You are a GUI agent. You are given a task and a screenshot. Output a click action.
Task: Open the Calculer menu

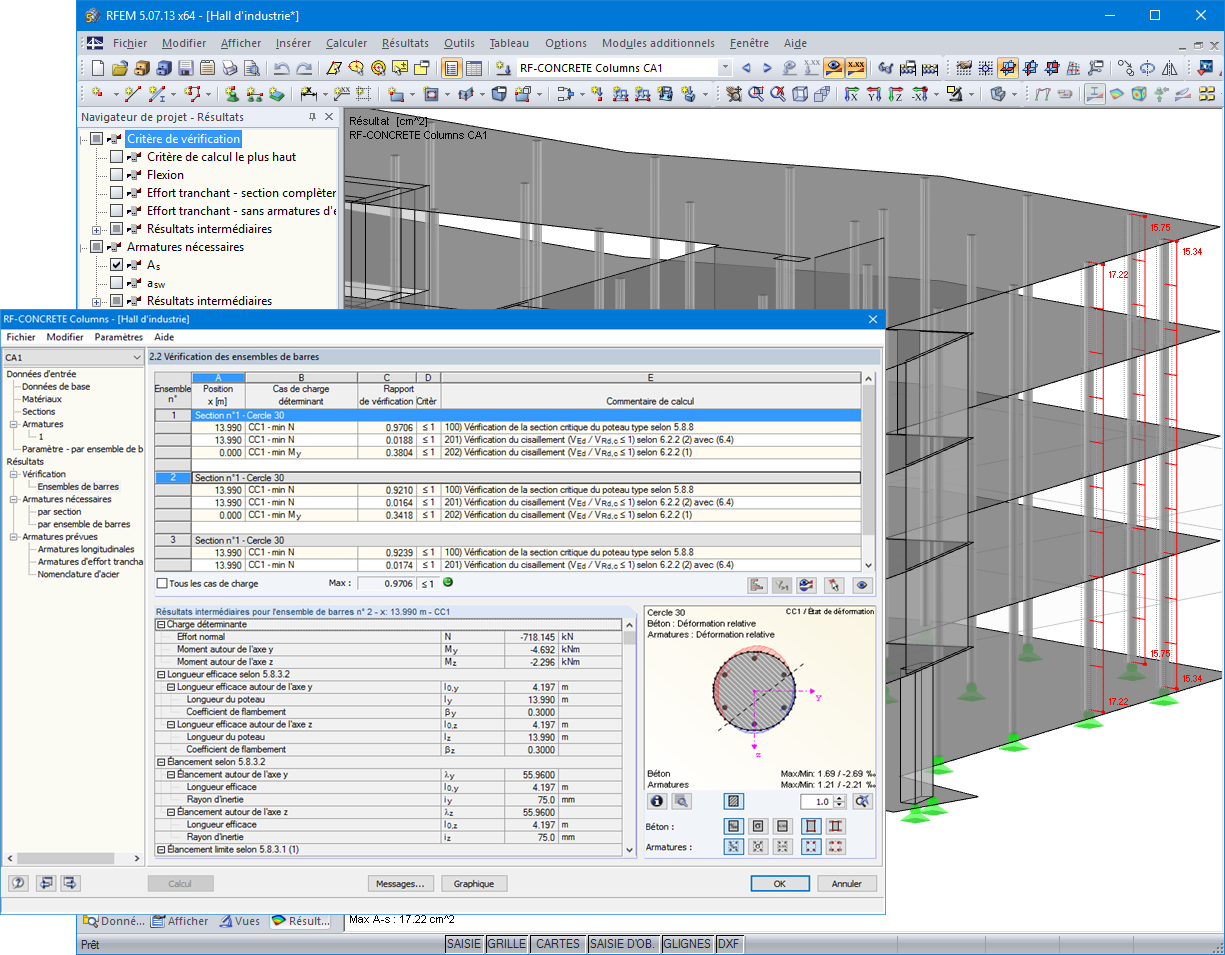(x=346, y=43)
